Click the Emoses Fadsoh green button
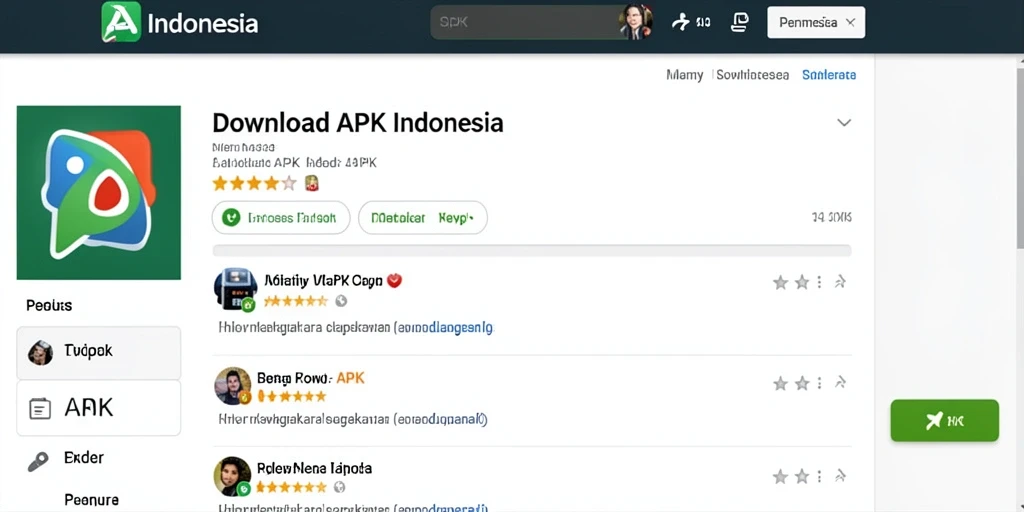Viewport: 1024px width, 512px height. tap(281, 217)
